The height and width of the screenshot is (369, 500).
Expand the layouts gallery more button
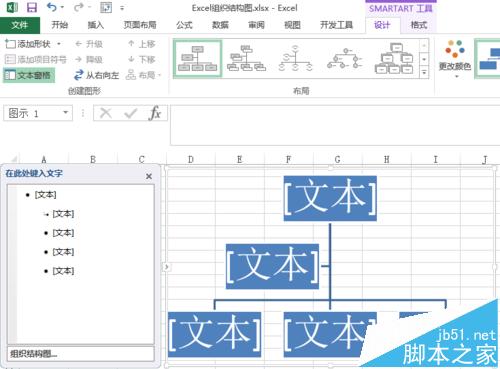424,72
